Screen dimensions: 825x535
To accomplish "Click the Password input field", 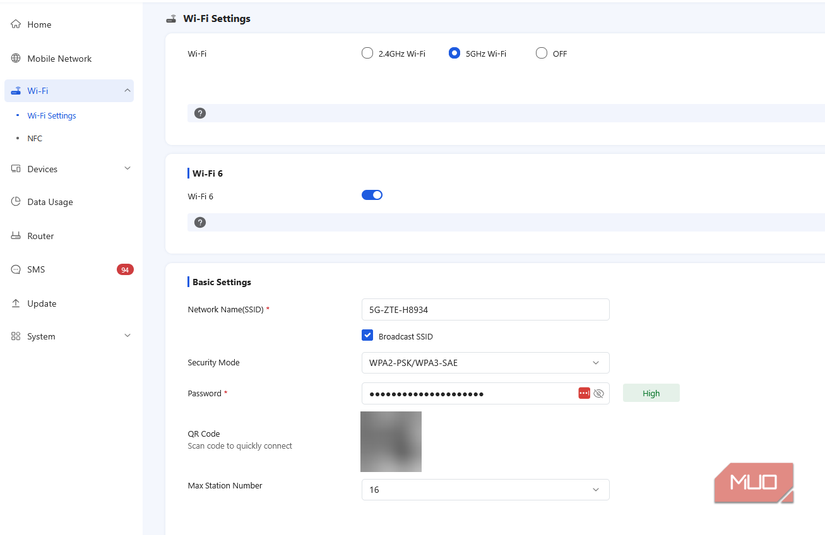I will pyautogui.click(x=485, y=393).
